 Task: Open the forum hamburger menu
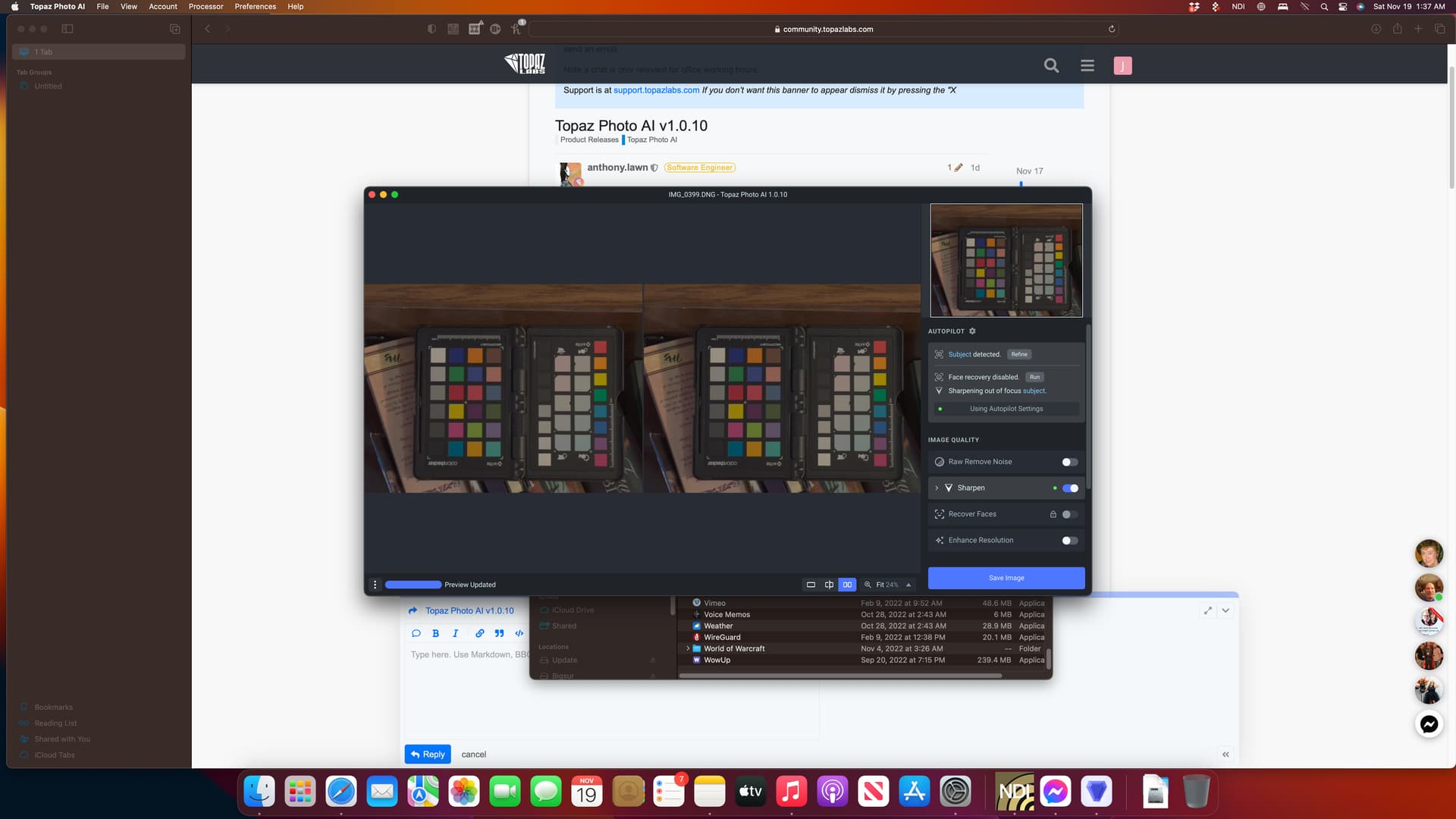tap(1087, 66)
